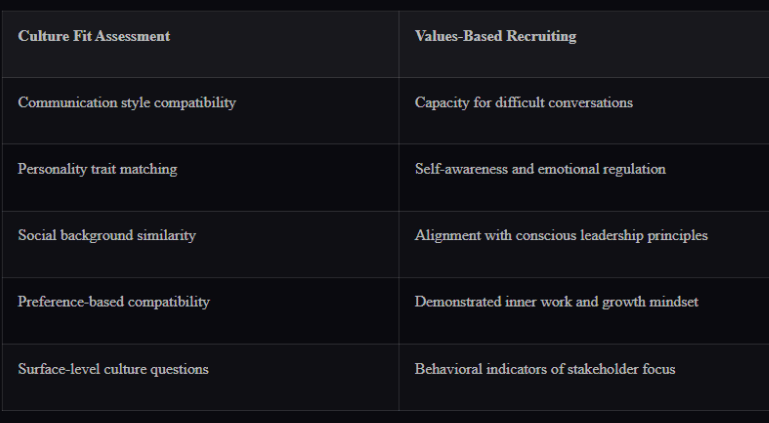Click Behavioral indicators of stakeholder focus text

tap(545, 369)
